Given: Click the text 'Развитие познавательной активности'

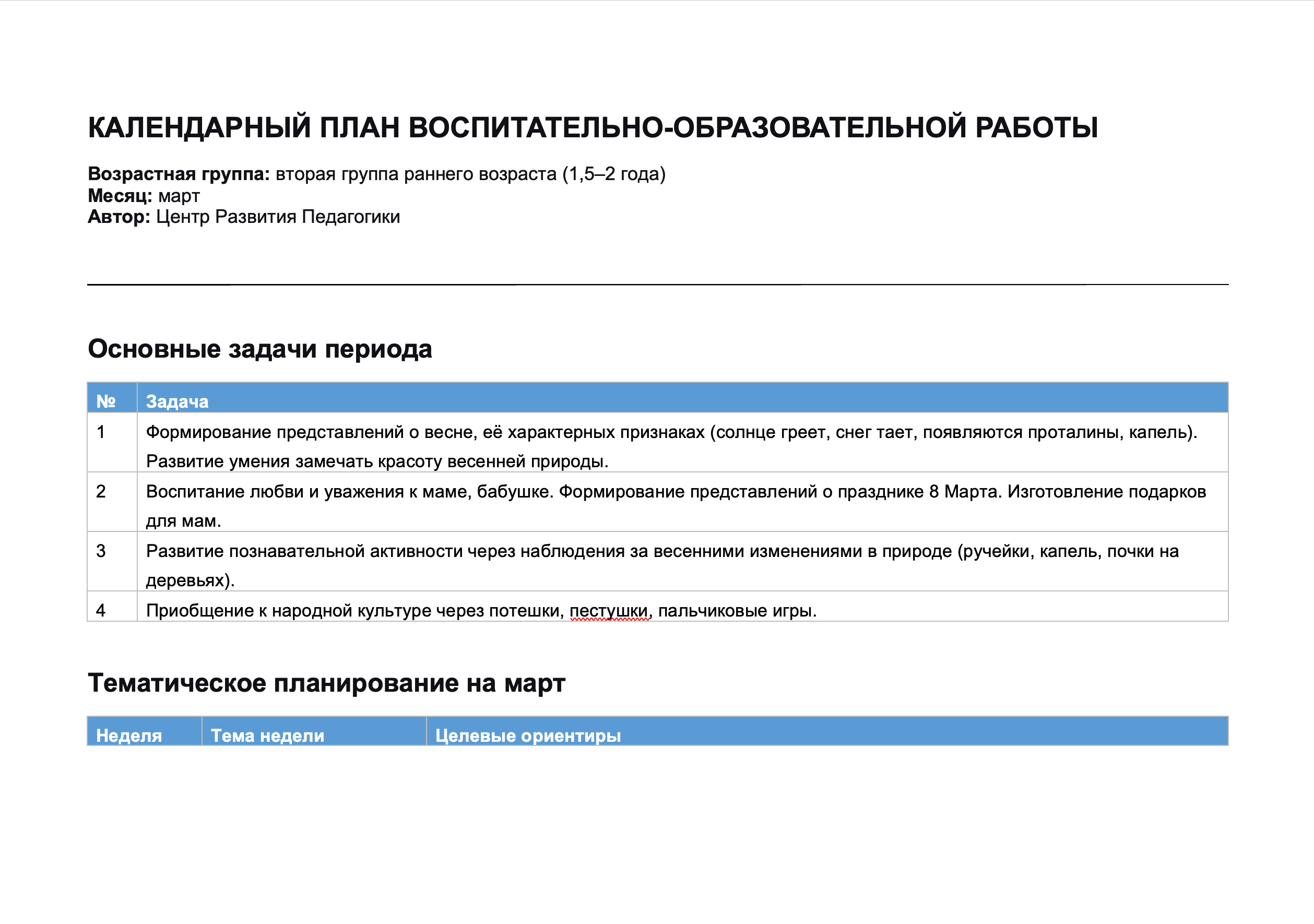Looking at the screenshot, I should 304,551.
